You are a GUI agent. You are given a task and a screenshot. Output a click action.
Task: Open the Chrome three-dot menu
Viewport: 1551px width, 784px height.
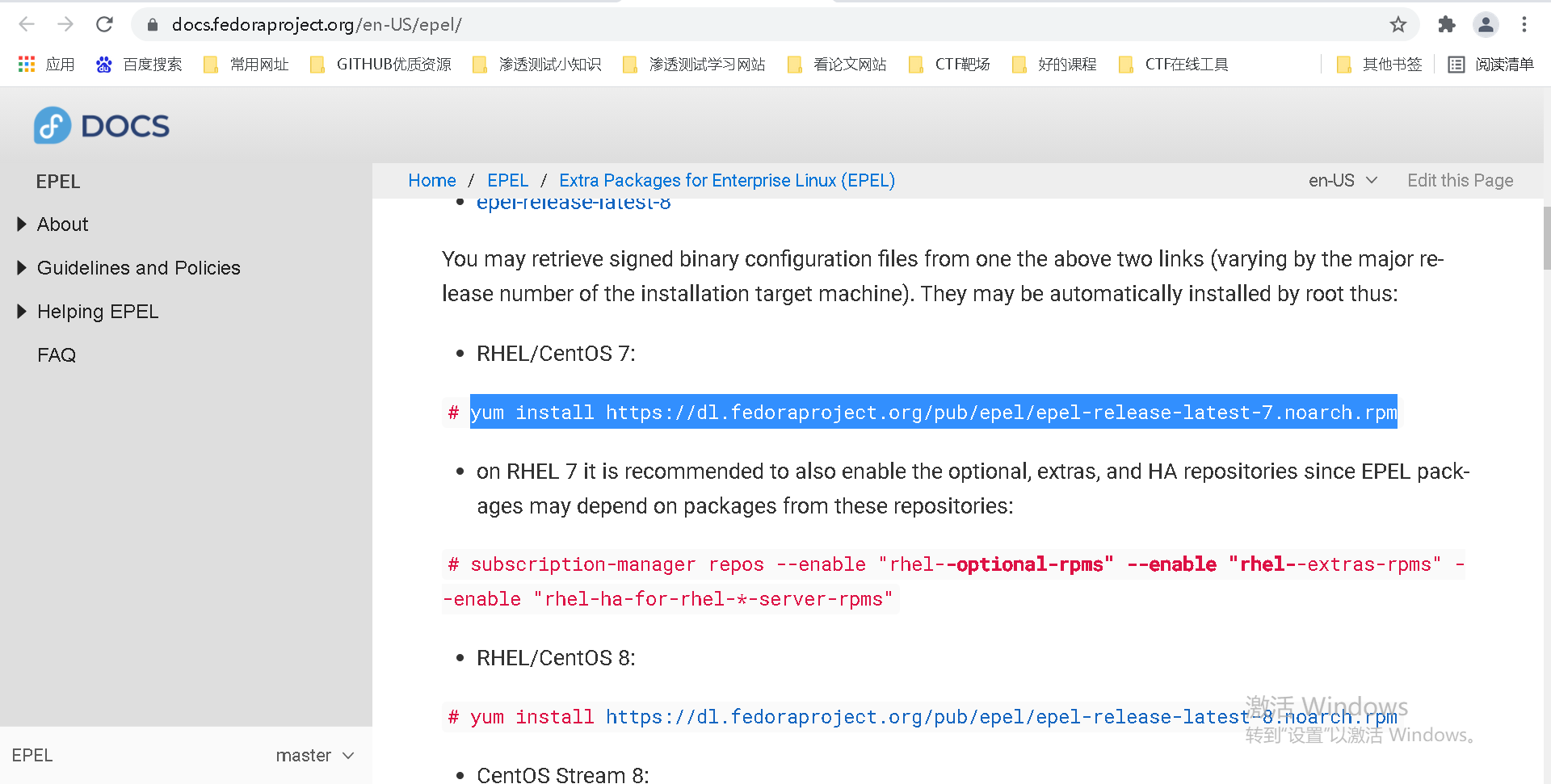(x=1524, y=25)
